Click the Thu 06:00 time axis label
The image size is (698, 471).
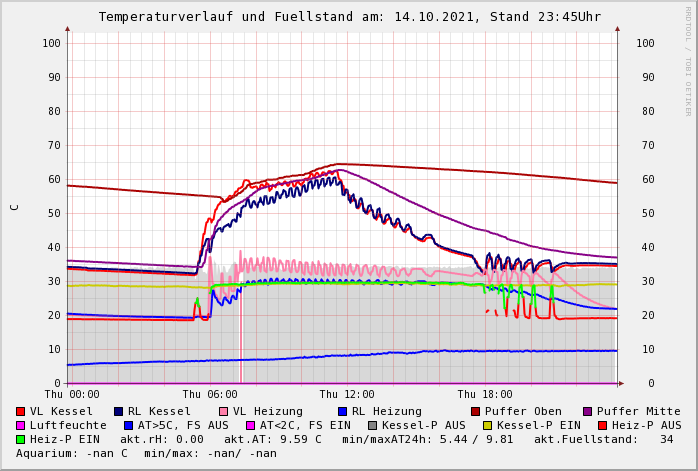(210, 394)
